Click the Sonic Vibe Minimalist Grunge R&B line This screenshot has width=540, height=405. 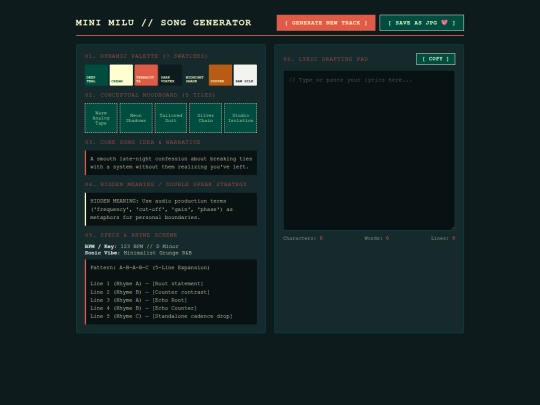tap(138, 253)
